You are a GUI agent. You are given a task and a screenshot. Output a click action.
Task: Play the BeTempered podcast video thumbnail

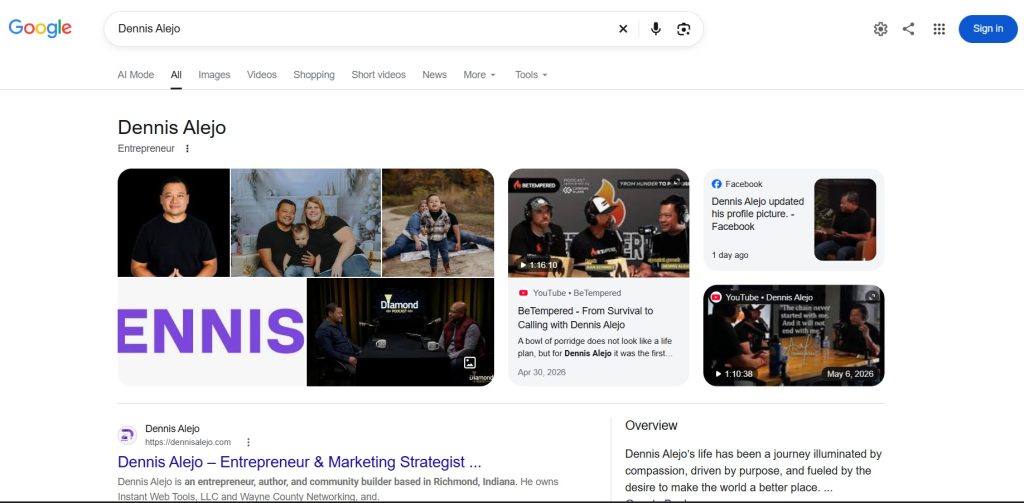pos(599,223)
